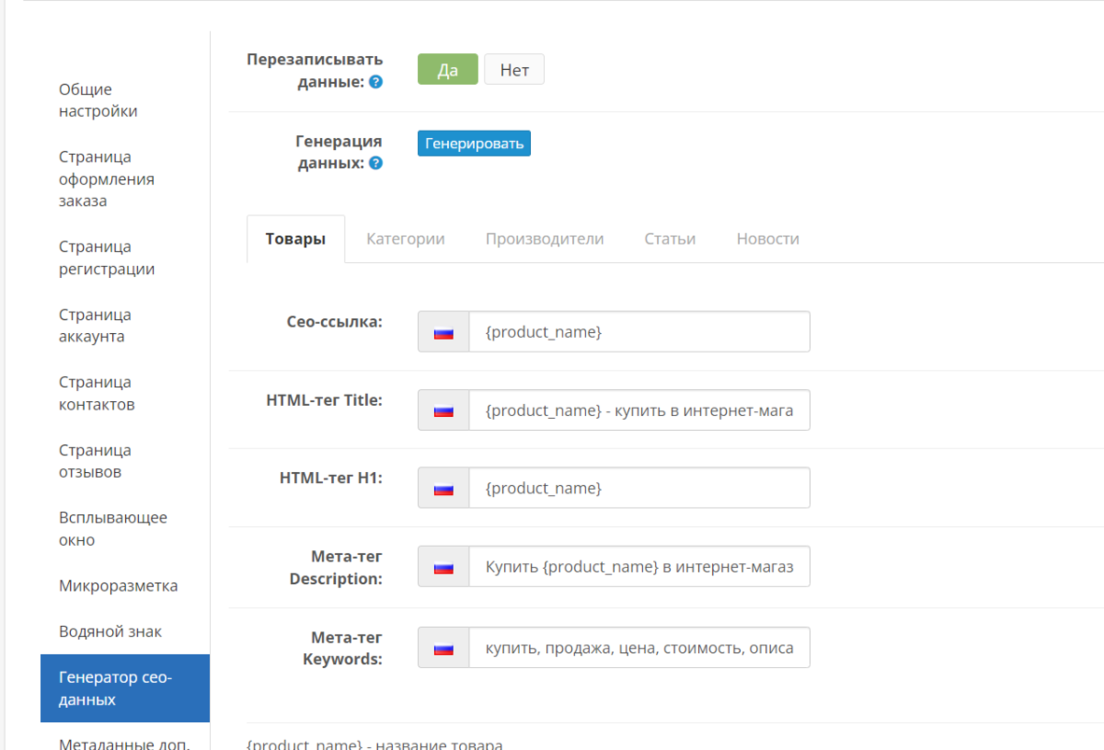1104x750 pixels.
Task: Click Russian flag icon beside HTML-тег H1 field
Action: (x=444, y=489)
